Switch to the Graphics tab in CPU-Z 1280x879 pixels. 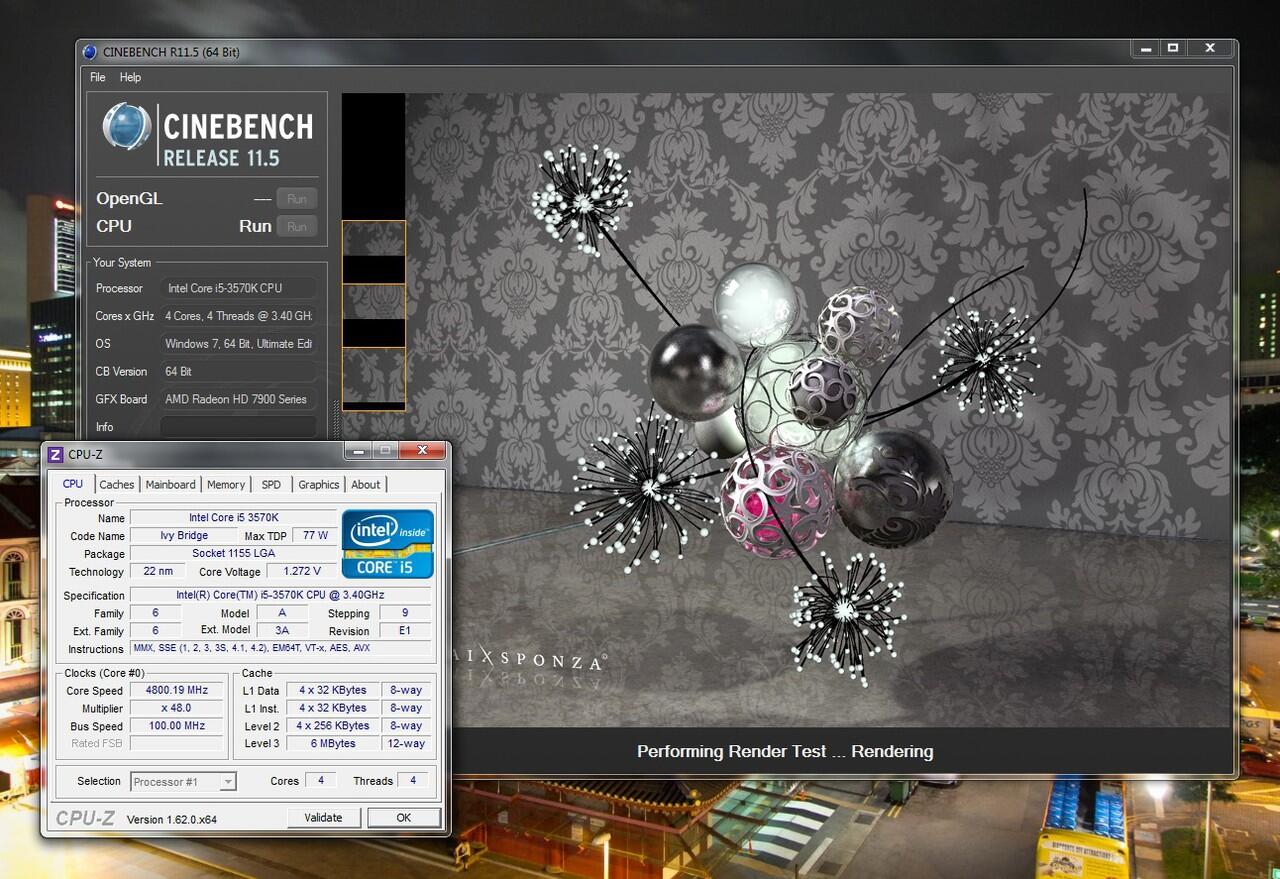319,485
